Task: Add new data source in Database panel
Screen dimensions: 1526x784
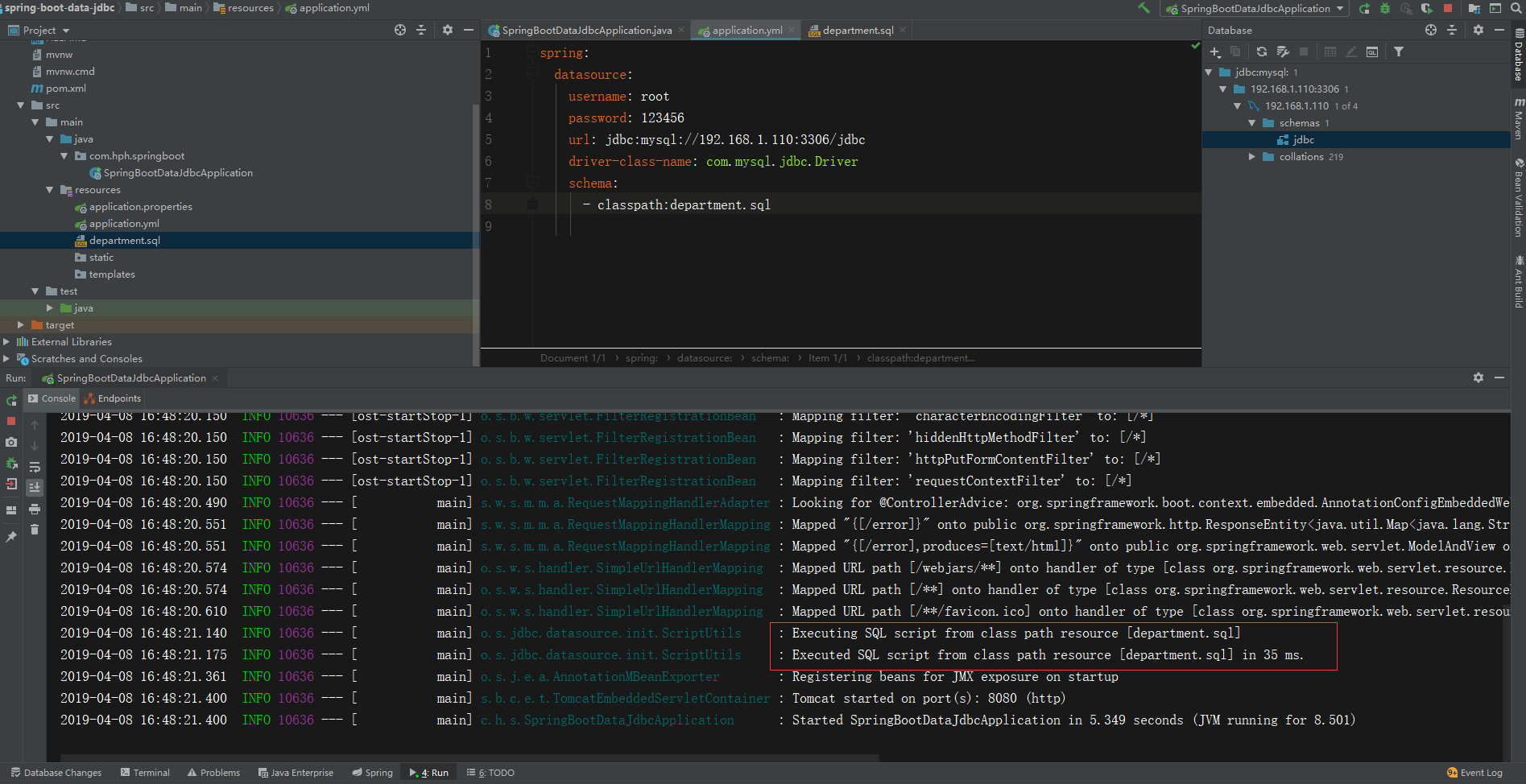Action: (x=1215, y=52)
